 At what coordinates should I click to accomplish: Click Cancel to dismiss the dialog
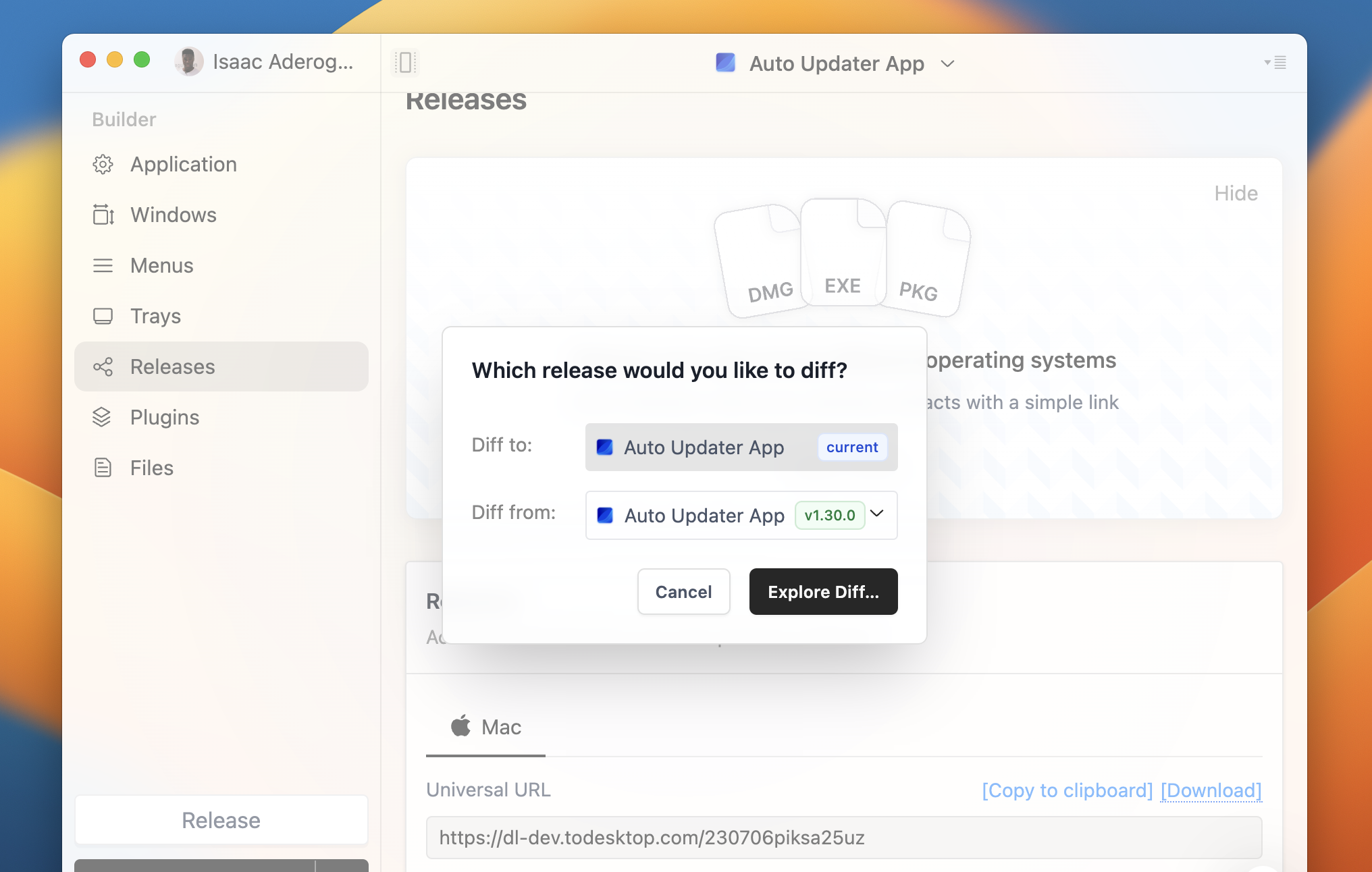pyautogui.click(x=683, y=591)
